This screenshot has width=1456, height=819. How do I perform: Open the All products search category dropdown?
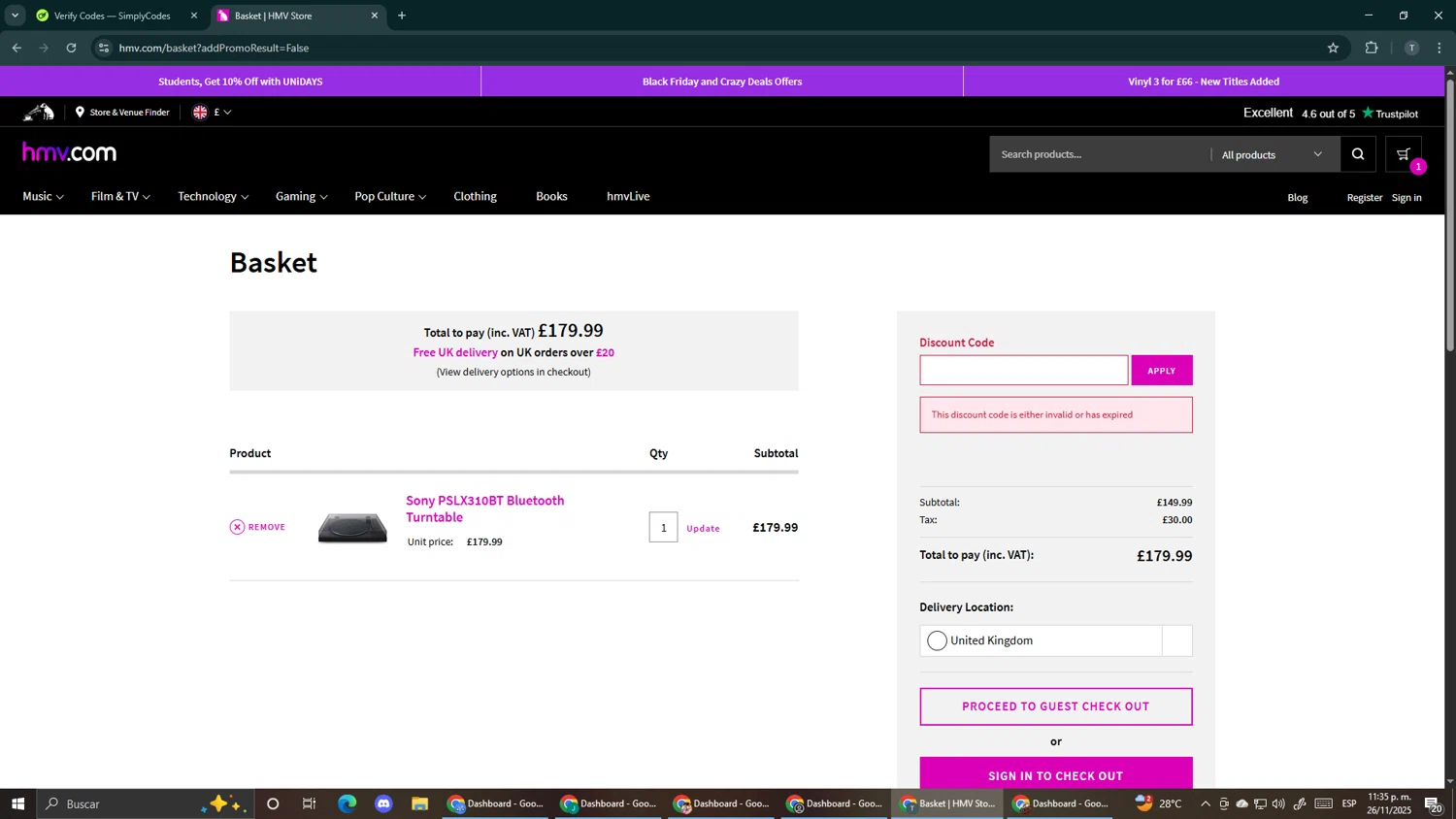[x=1272, y=154]
